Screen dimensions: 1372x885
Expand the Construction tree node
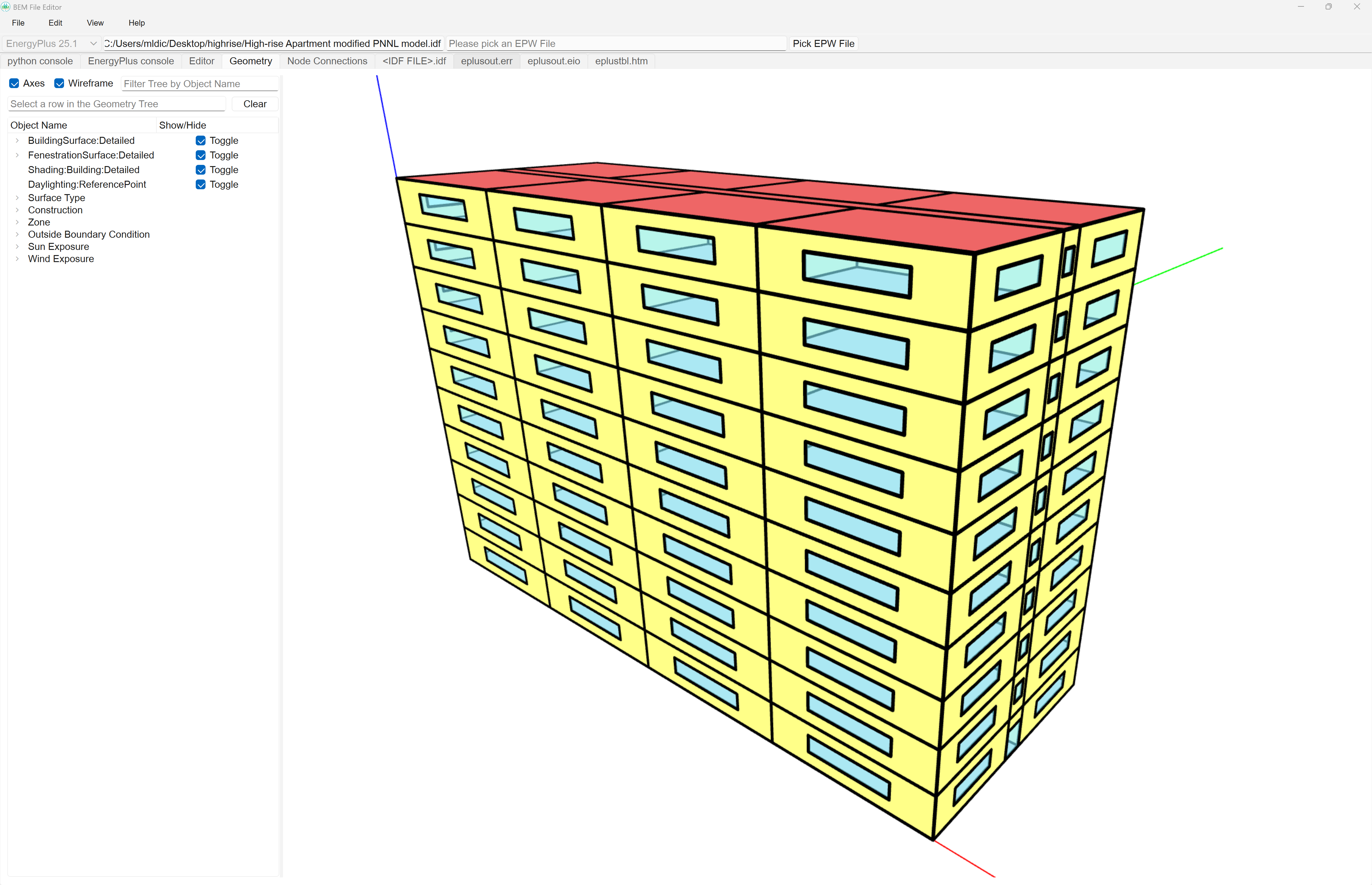tap(17, 210)
